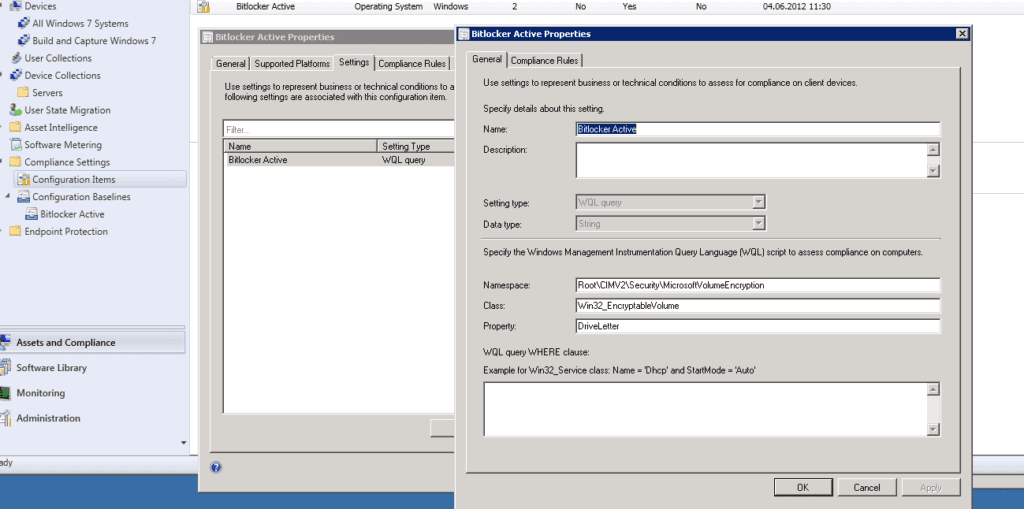
Task: Click Asset Intelligence folder icon
Action: point(15,127)
